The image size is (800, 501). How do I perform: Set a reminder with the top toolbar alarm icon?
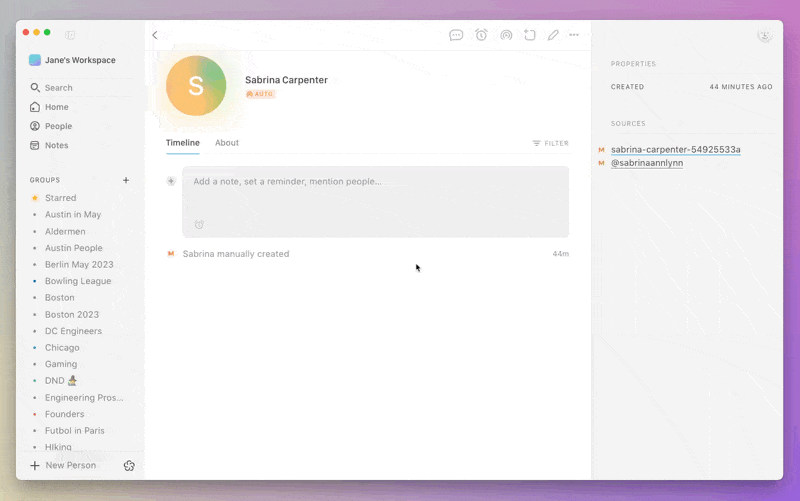pyautogui.click(x=481, y=35)
